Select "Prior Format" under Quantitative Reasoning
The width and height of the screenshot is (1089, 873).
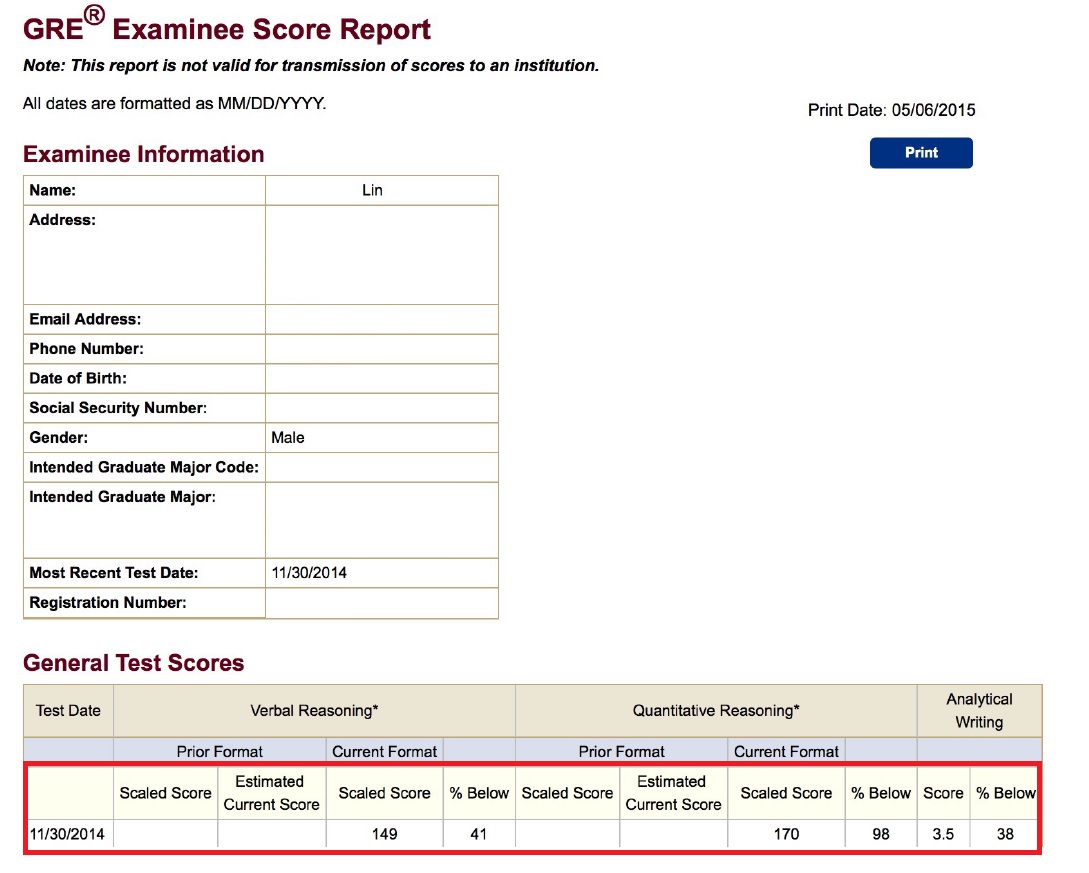tap(622, 751)
